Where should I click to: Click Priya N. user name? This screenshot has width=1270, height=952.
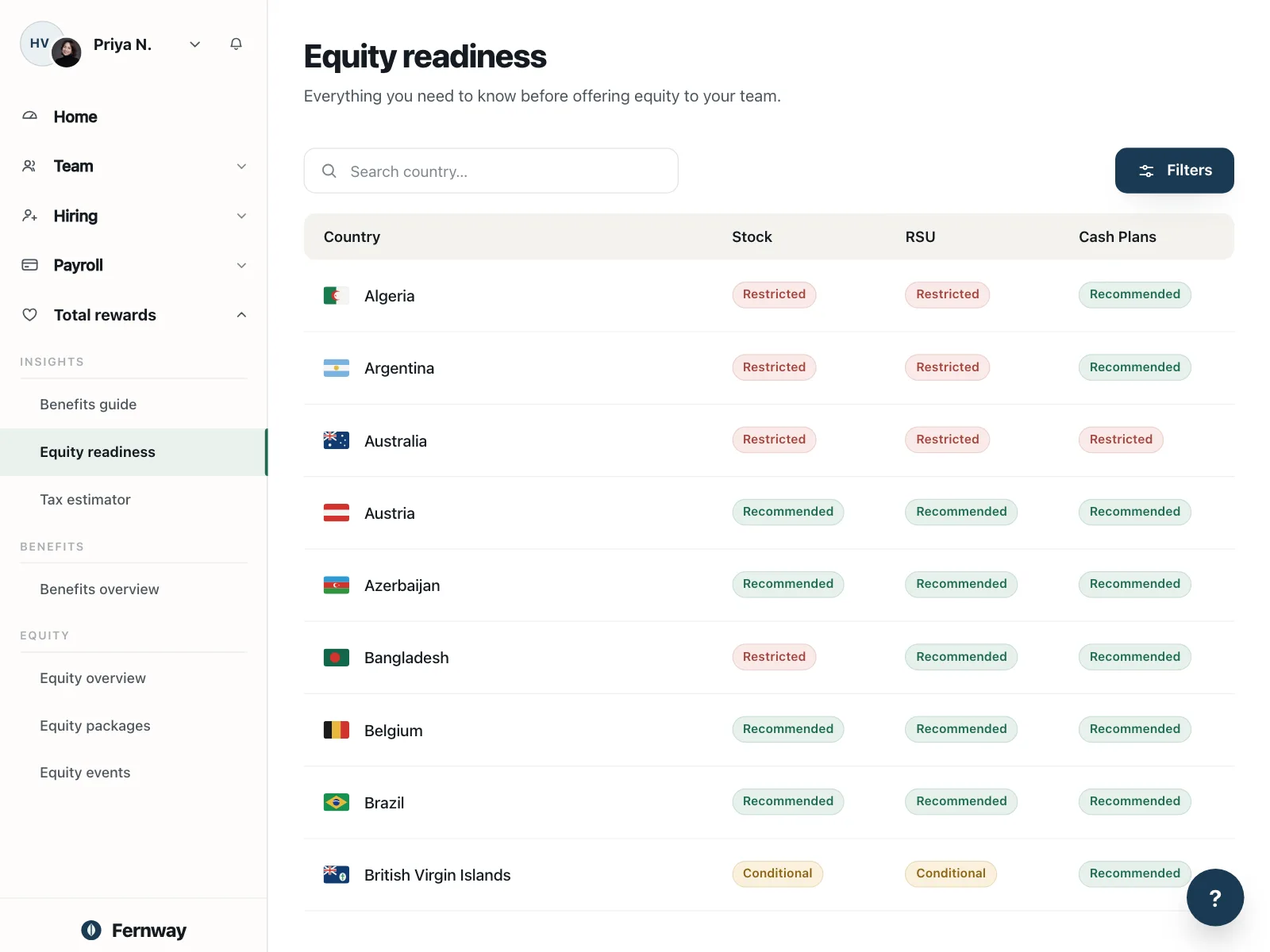122,44
